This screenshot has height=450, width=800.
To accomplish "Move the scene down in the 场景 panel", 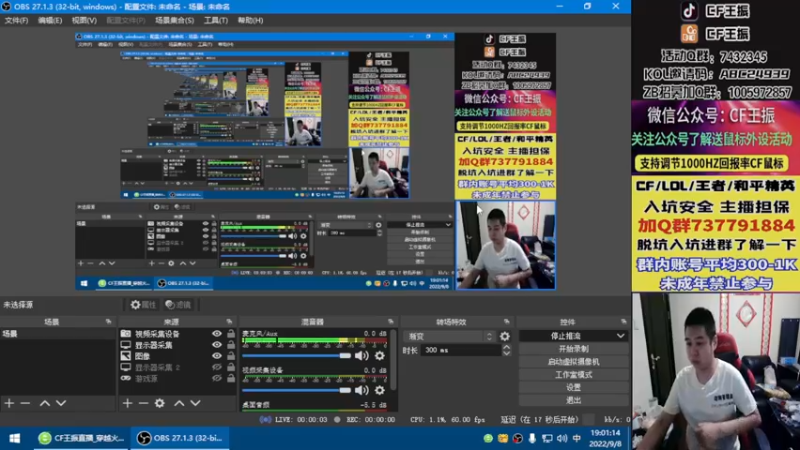I will point(61,403).
